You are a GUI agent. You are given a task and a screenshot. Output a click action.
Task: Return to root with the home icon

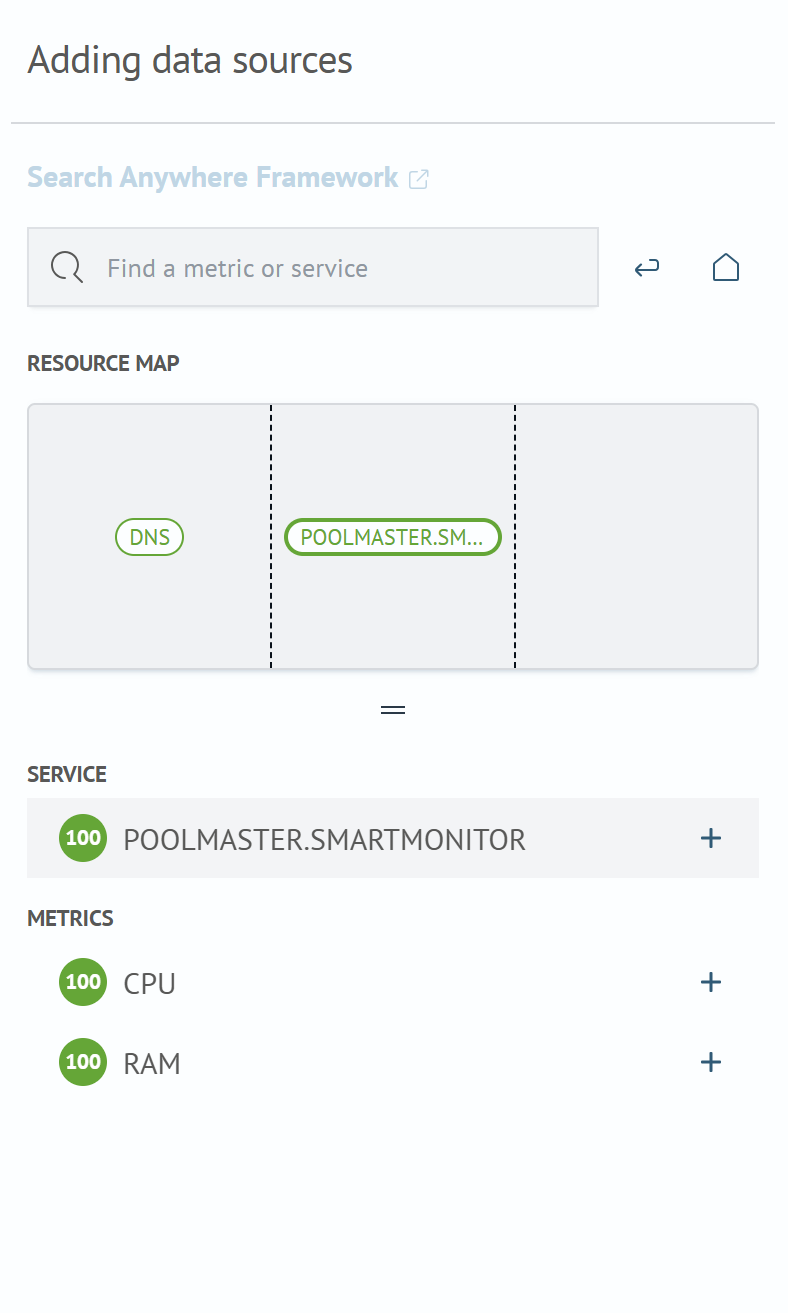(726, 267)
